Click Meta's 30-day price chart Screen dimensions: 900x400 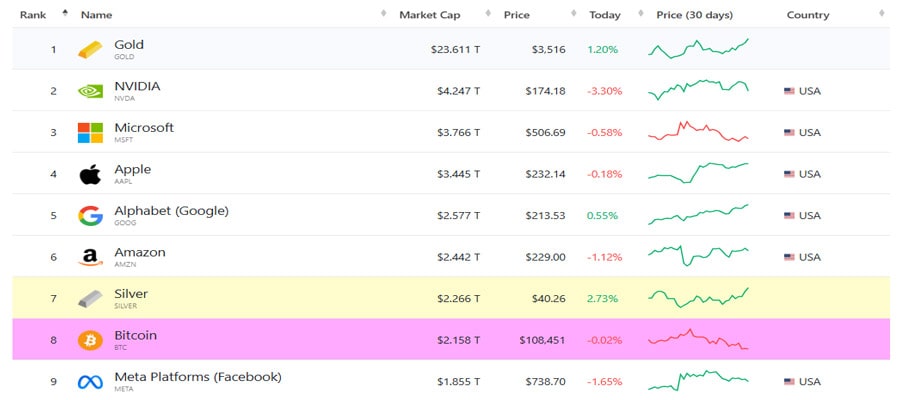point(699,380)
